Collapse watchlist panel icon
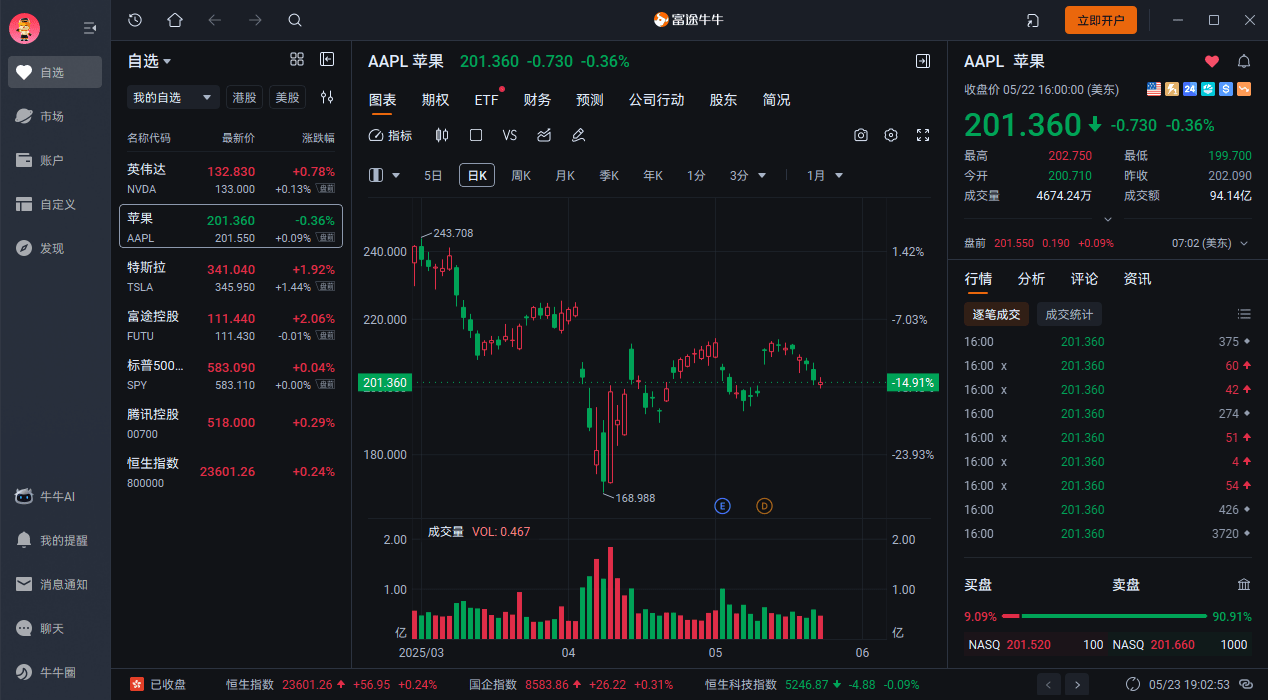1268x700 pixels. pyautogui.click(x=327, y=60)
